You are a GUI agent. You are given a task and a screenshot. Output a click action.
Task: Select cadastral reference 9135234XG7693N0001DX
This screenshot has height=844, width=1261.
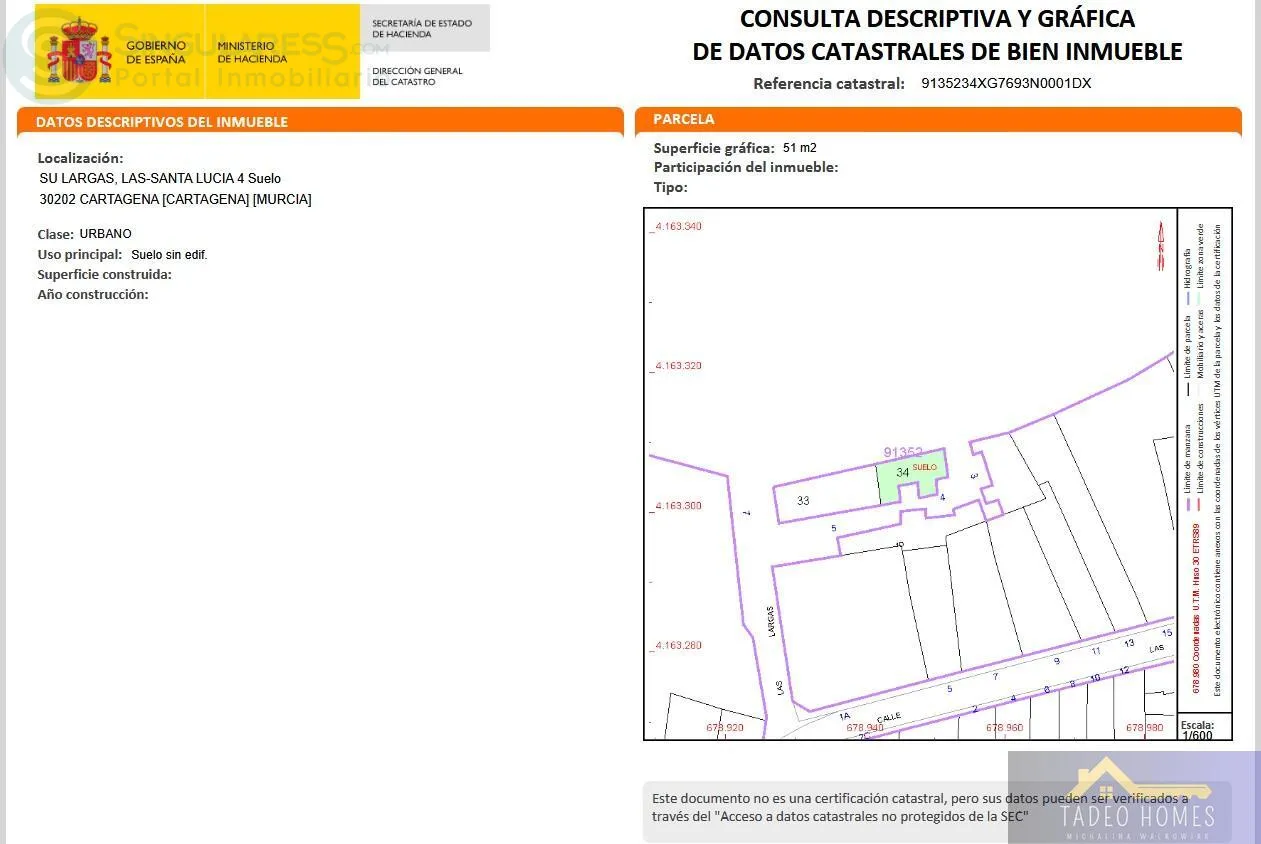pos(1006,84)
